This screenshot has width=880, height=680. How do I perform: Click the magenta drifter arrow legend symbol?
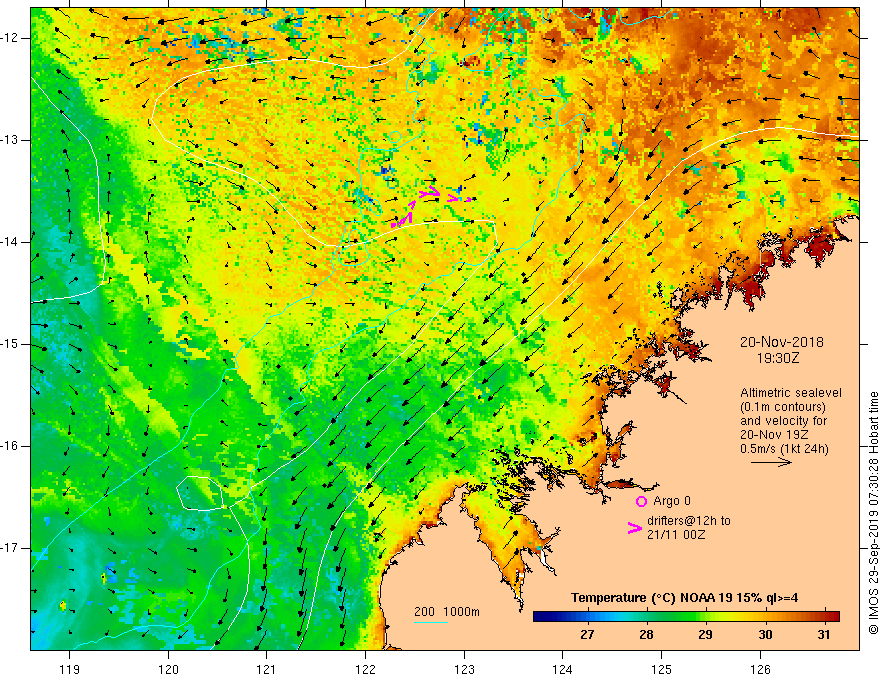coord(634,528)
